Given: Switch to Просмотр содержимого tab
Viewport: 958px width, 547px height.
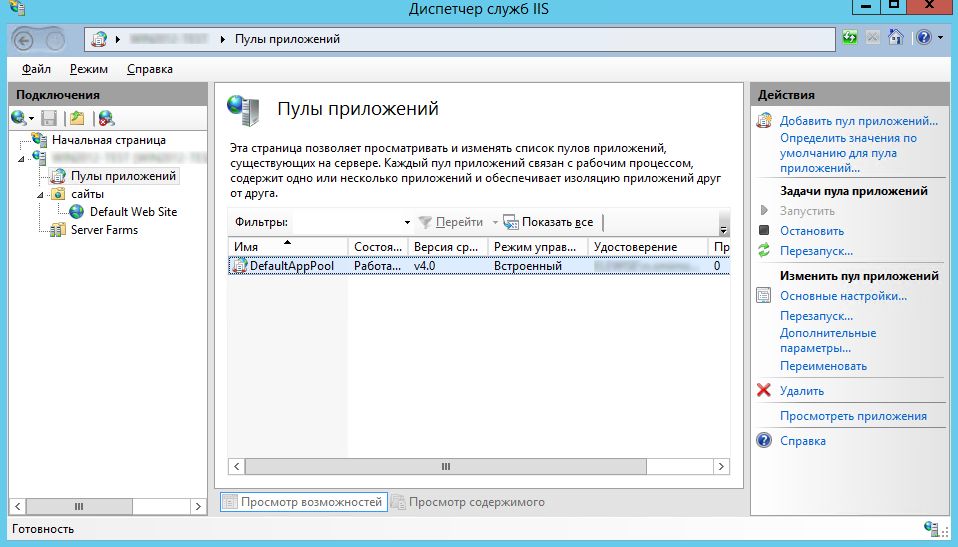Looking at the screenshot, I should 469,502.
